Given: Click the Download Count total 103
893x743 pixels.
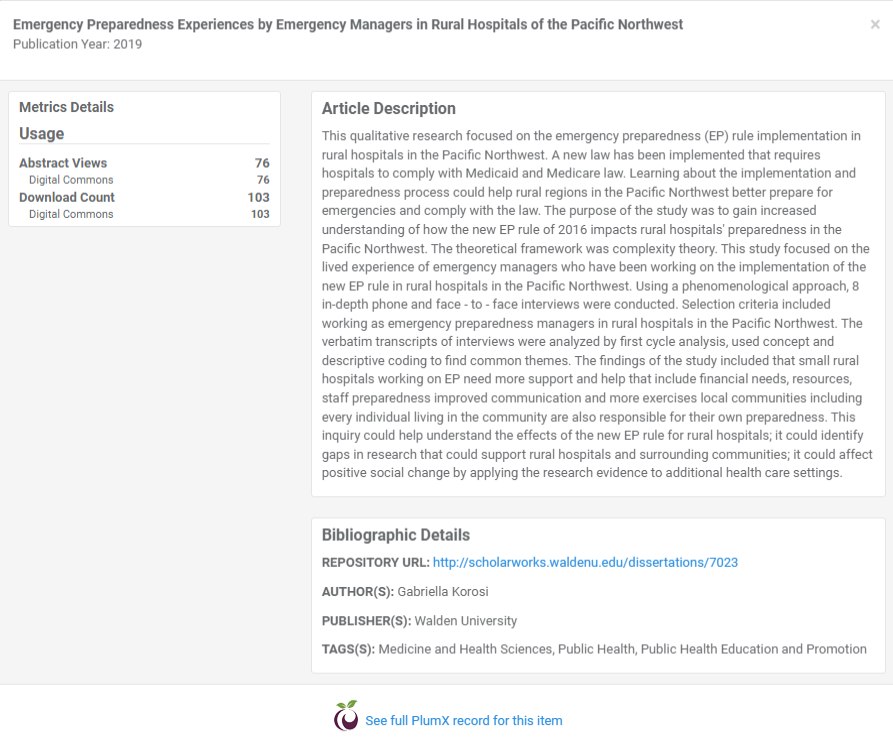Looking at the screenshot, I should pyautogui.click(x=258, y=197).
